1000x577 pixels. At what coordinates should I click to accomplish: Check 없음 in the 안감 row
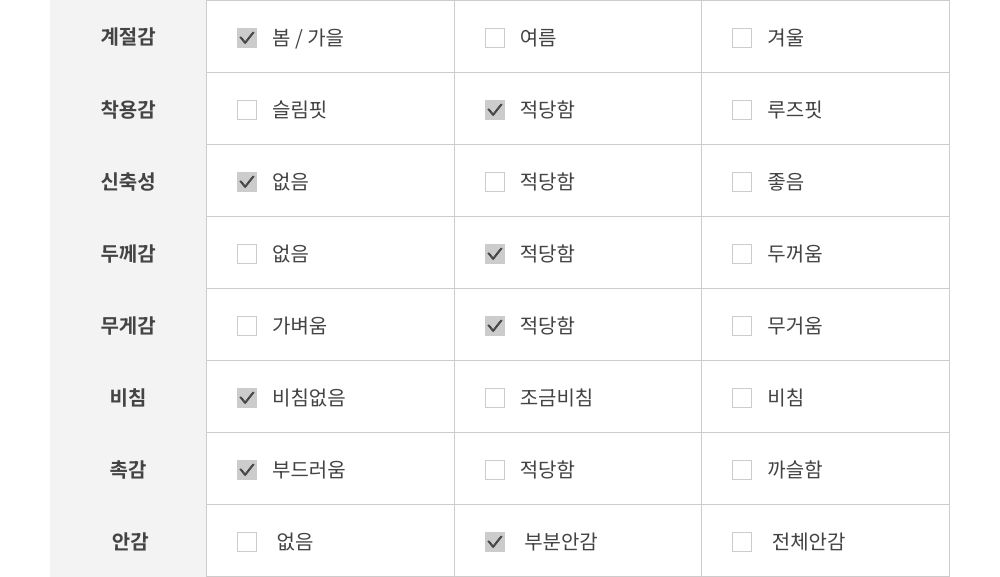tap(247, 542)
